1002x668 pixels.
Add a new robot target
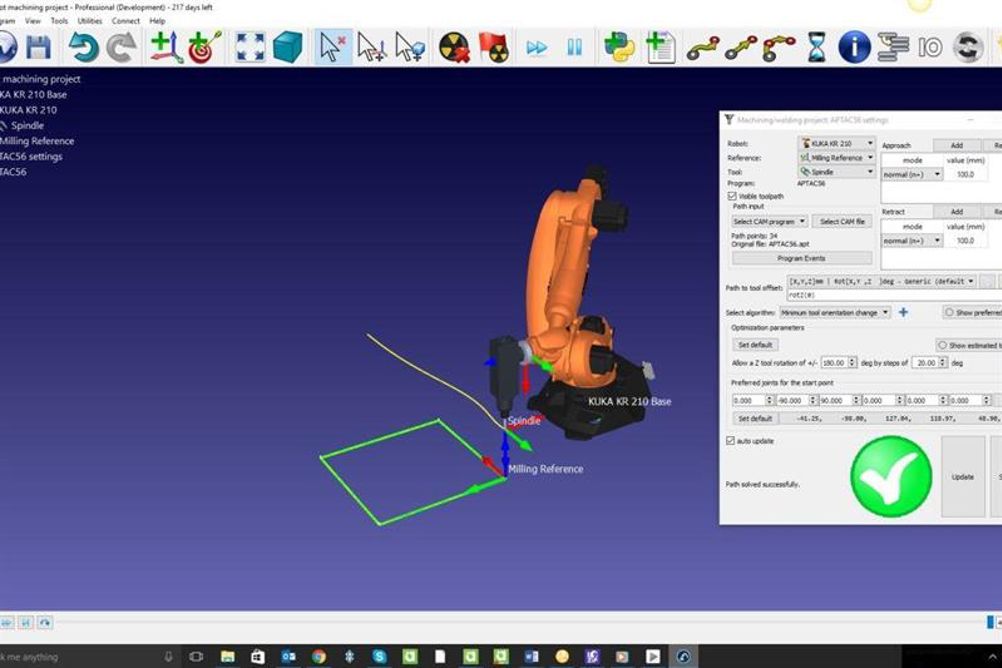[205, 47]
